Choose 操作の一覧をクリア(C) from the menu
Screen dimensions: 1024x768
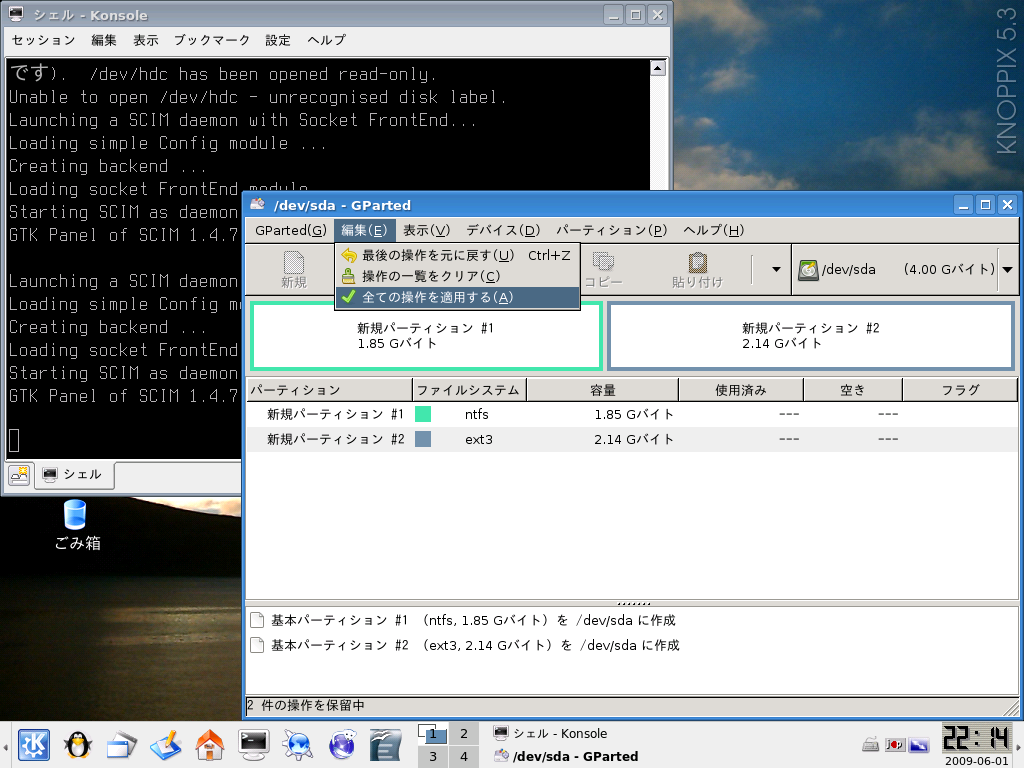coord(457,276)
